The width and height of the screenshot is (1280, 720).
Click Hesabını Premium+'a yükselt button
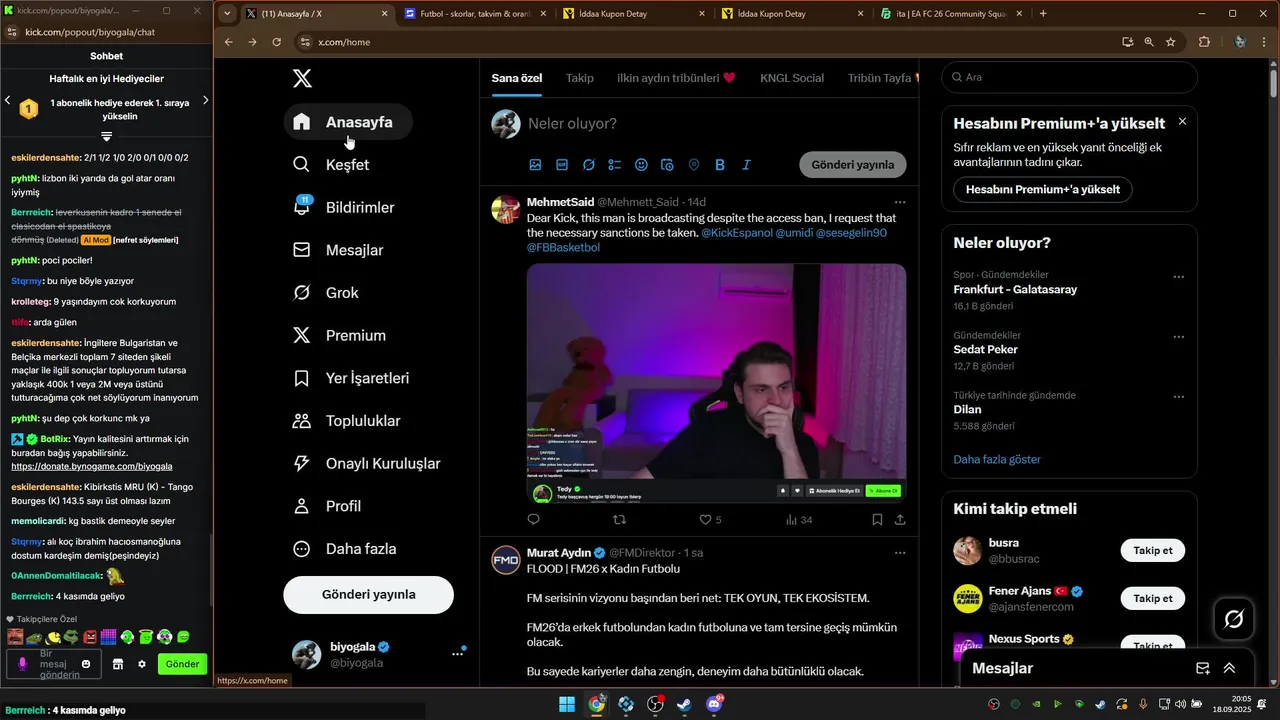[1043, 189]
